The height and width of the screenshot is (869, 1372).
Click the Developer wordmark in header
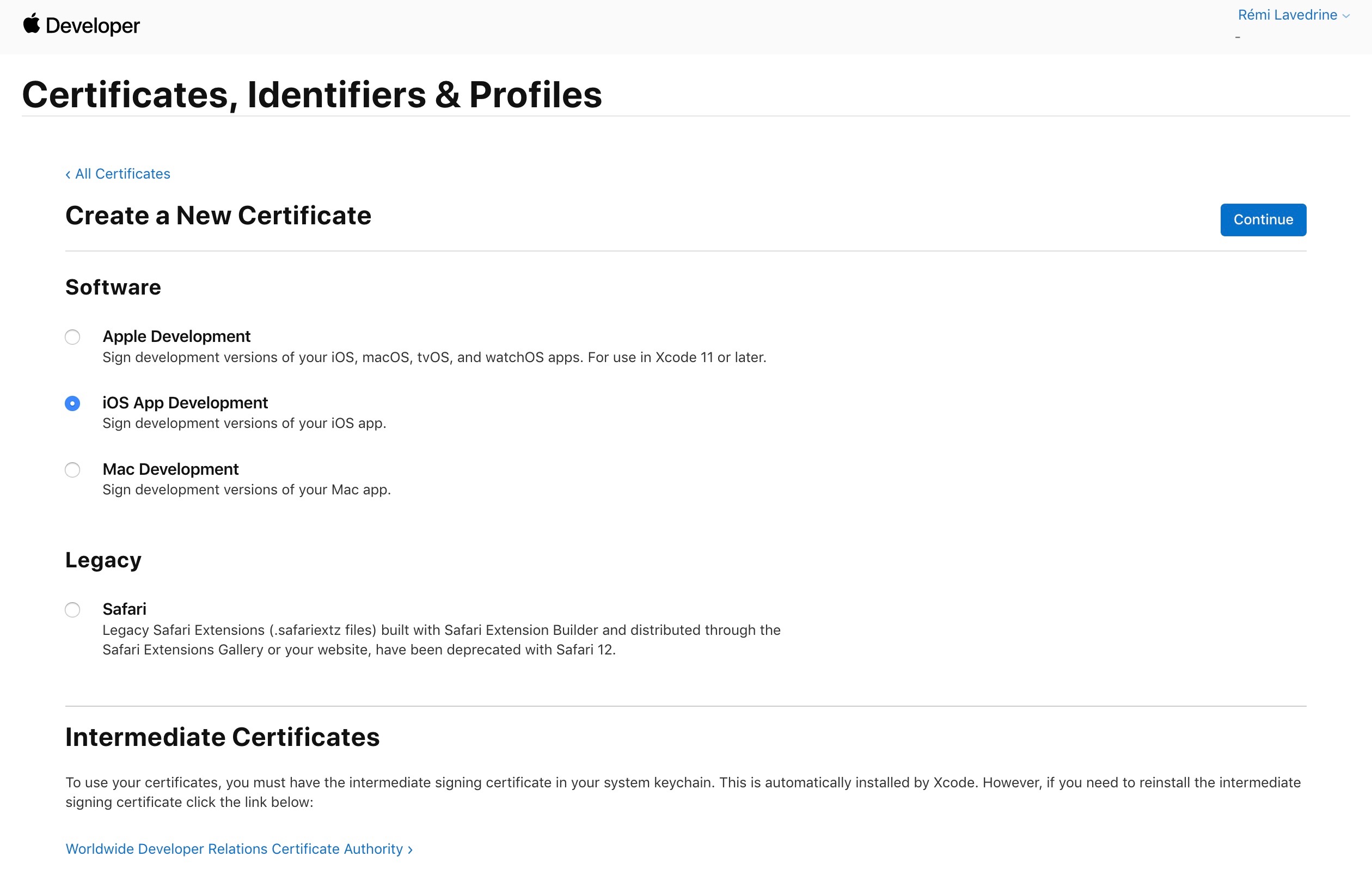click(x=93, y=26)
